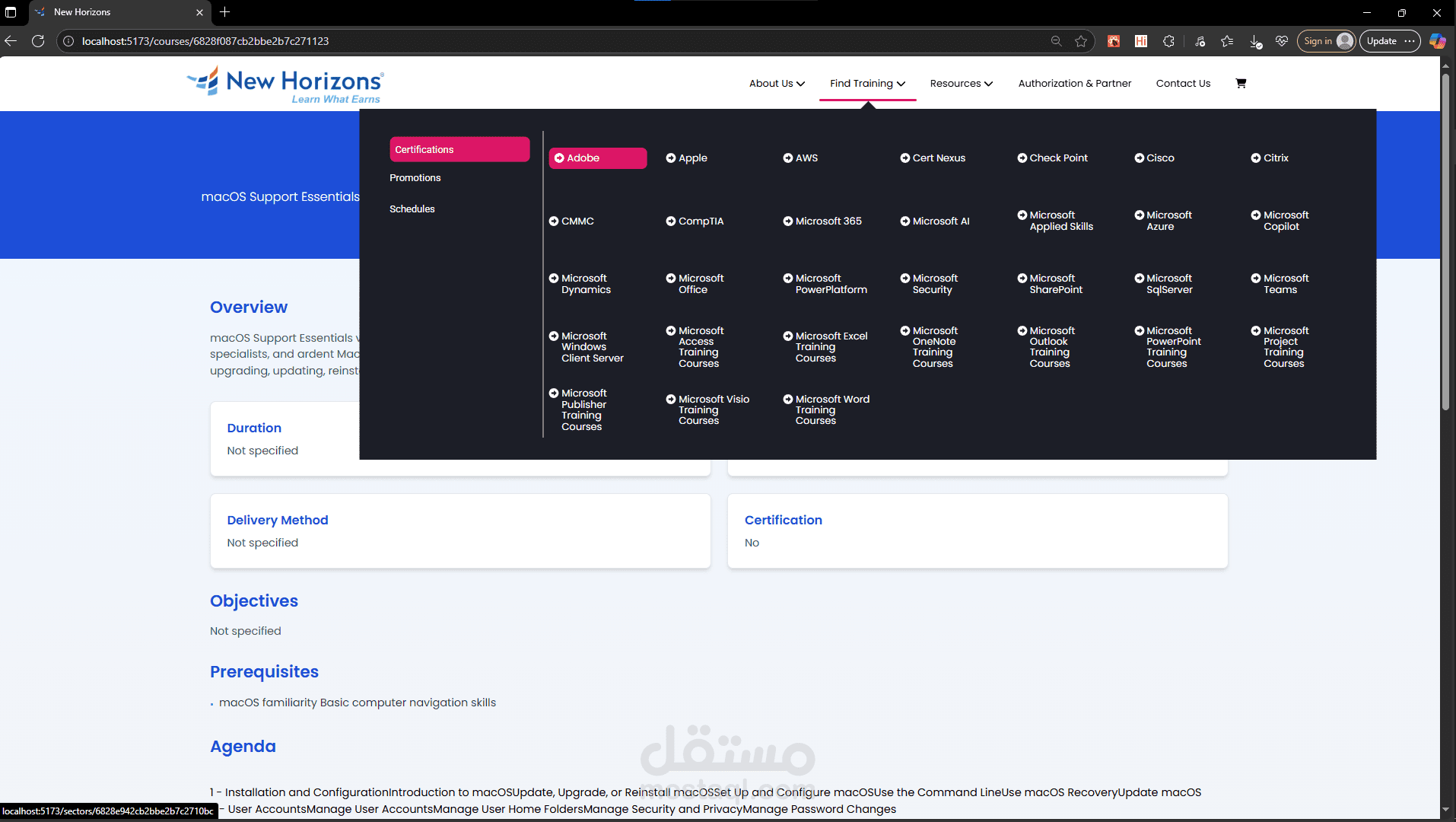This screenshot has height=822, width=1456.
Task: Click arrow icon beside Cert Nexus
Action: pos(905,158)
